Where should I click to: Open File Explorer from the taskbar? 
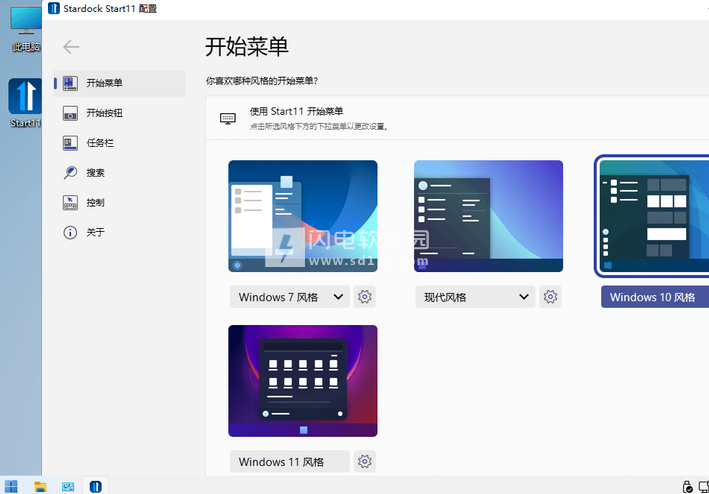[40, 486]
